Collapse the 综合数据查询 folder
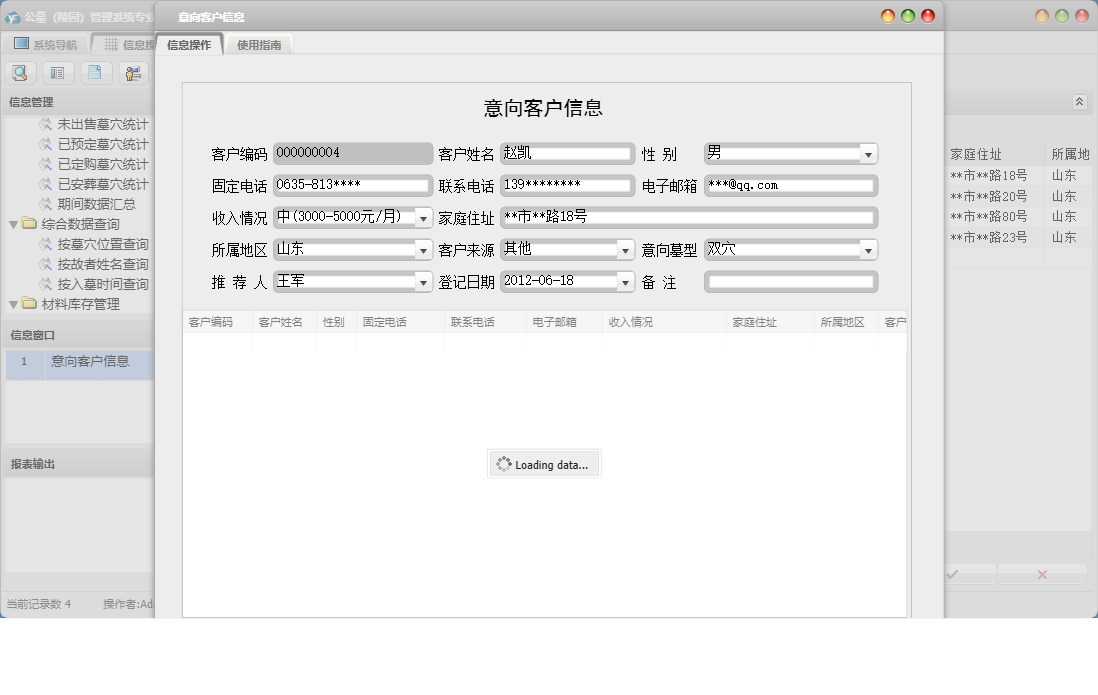1098x695 pixels. point(13,224)
